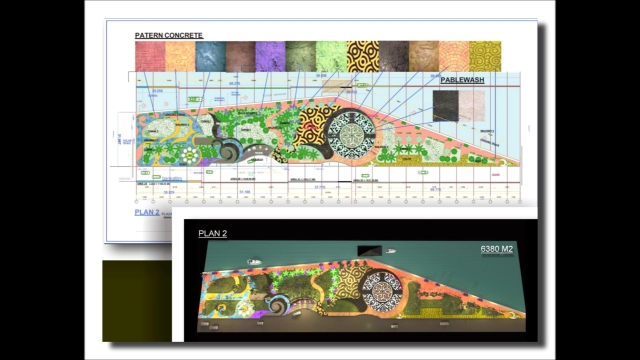Screen dimensions: 640x360
Task: Click the PATERN CONCRETE heading
Action: click(x=169, y=36)
